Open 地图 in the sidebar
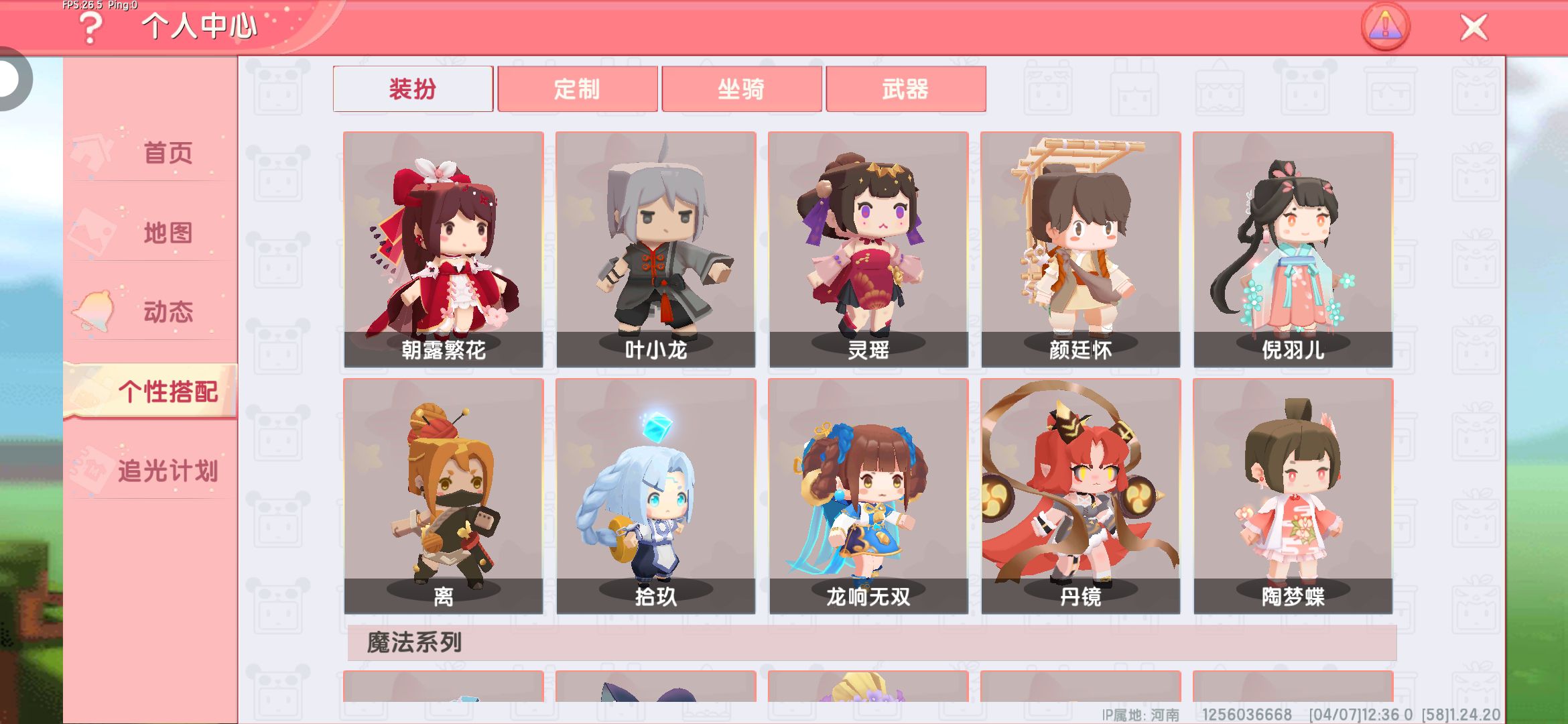The width and height of the screenshot is (1568, 724). click(151, 232)
